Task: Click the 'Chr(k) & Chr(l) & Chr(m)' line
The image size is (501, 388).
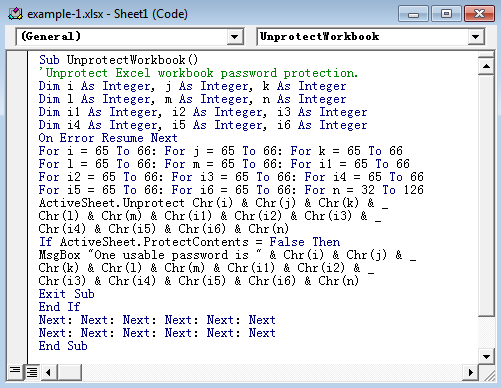Action: (206, 268)
